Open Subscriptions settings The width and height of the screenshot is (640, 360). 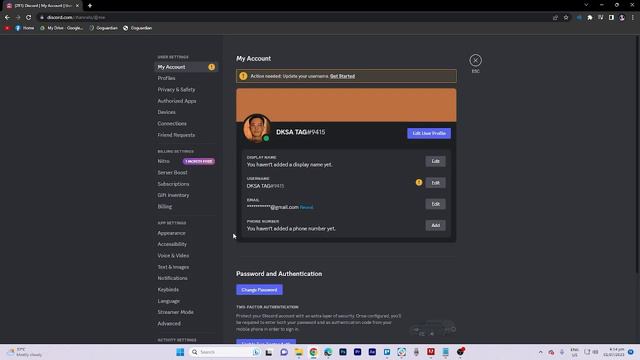173,184
